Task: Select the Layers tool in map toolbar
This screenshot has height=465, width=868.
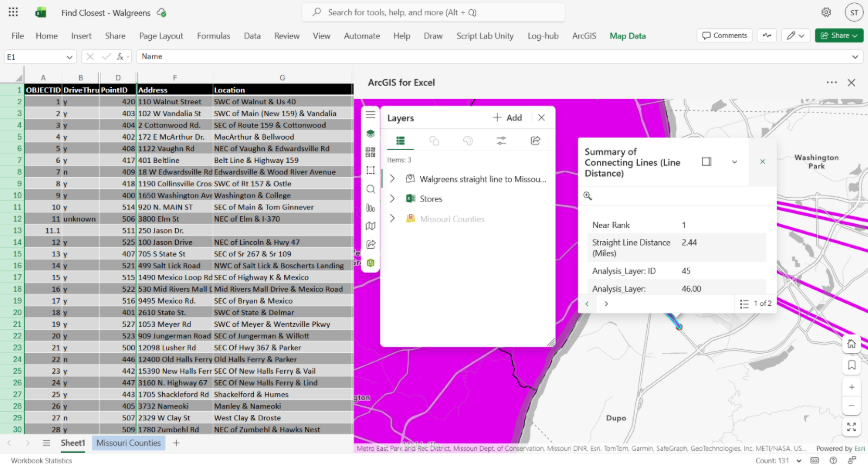Action: tap(370, 133)
